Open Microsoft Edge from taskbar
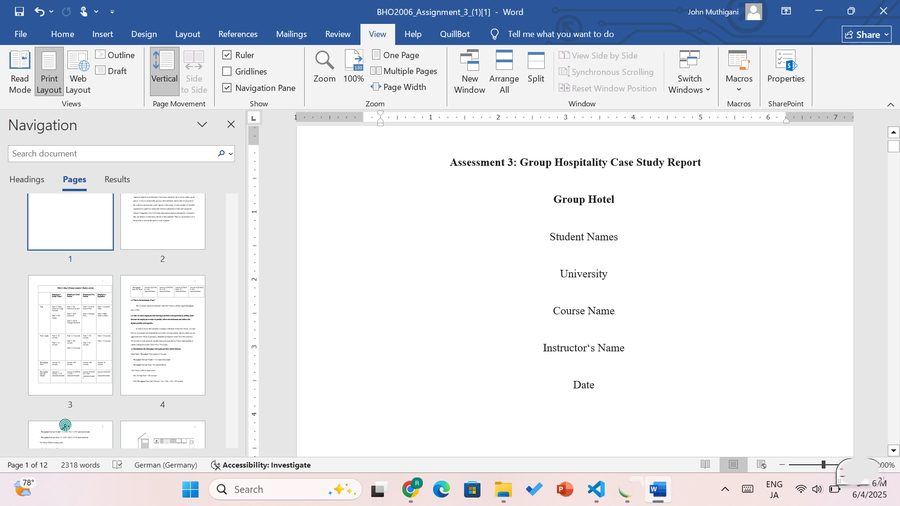 coord(441,489)
